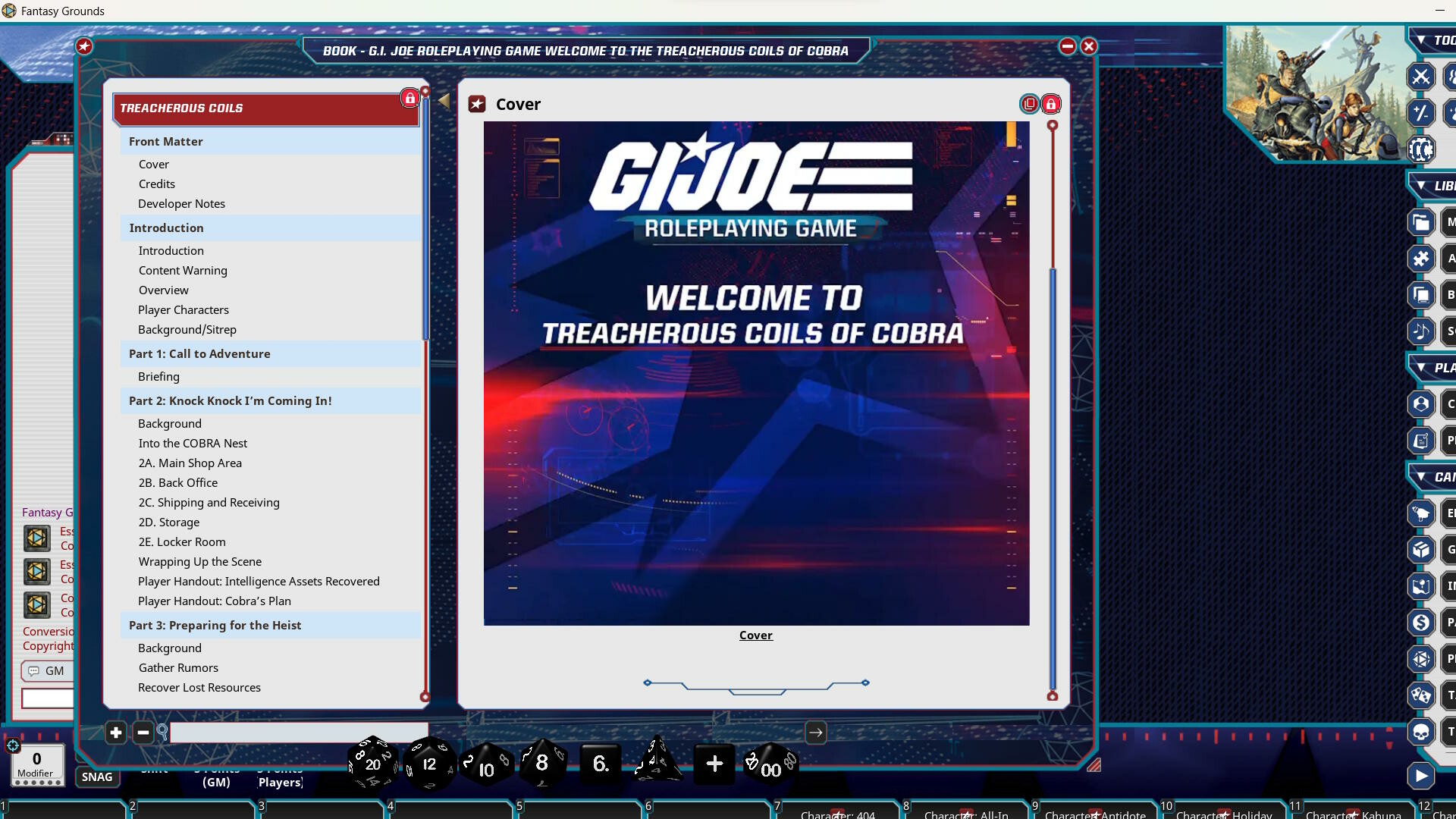Screen dimensions: 1456x819
Task: Click the Cover link beneath the cover image
Action: tap(755, 635)
